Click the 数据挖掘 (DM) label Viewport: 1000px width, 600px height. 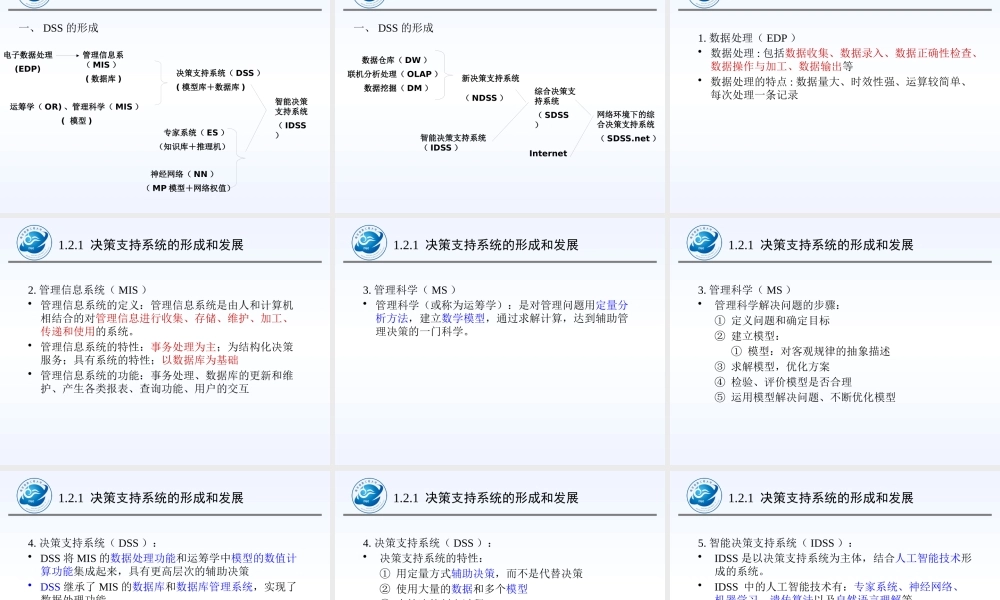(x=395, y=88)
